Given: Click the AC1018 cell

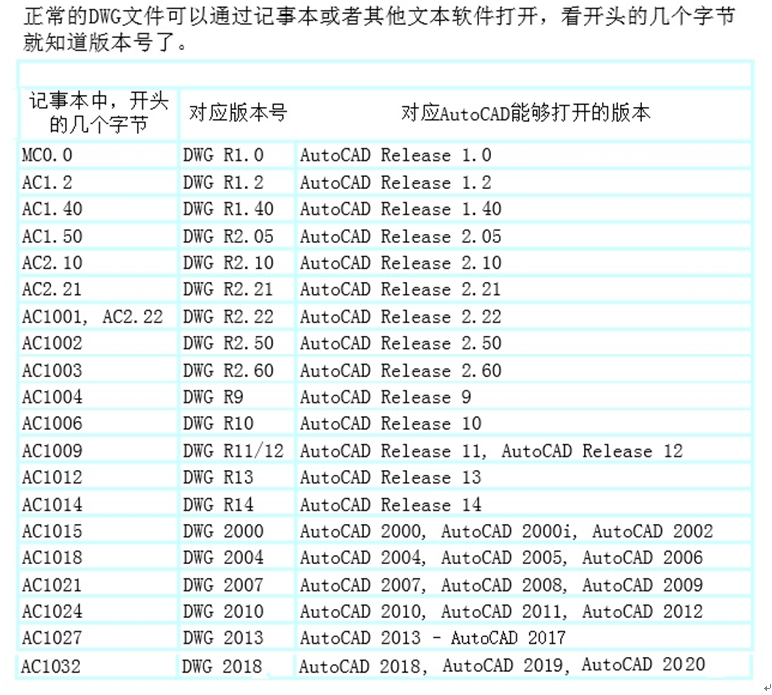Looking at the screenshot, I should [98, 558].
